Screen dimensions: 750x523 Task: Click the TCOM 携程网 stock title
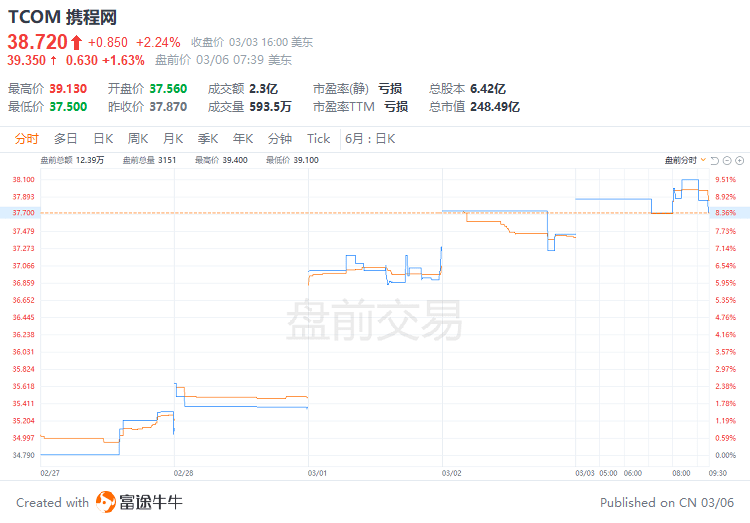click(63, 17)
